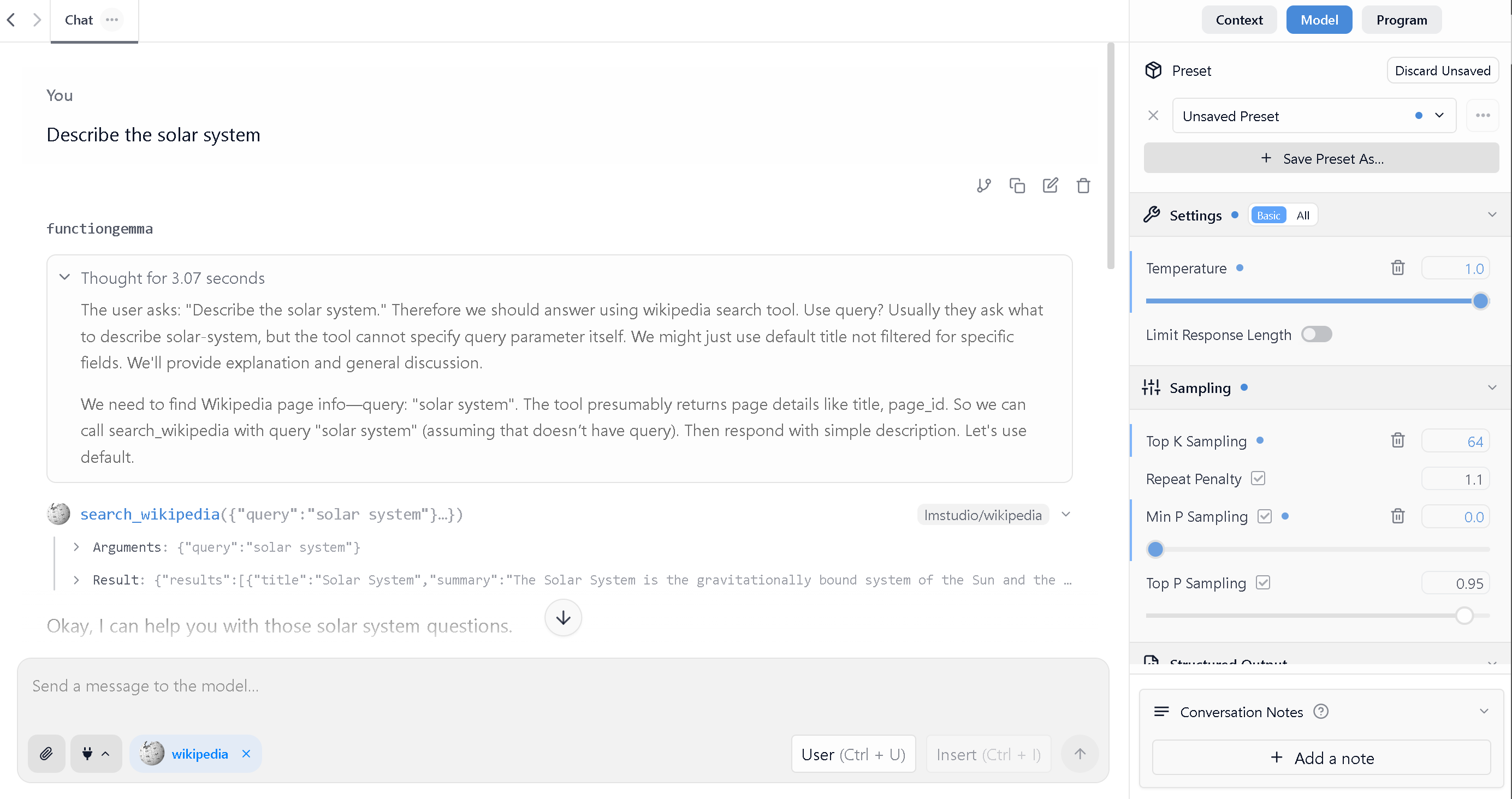The height and width of the screenshot is (799, 1512).
Task: Expand the search_wikipedia Result entry
Action: pos(76,580)
